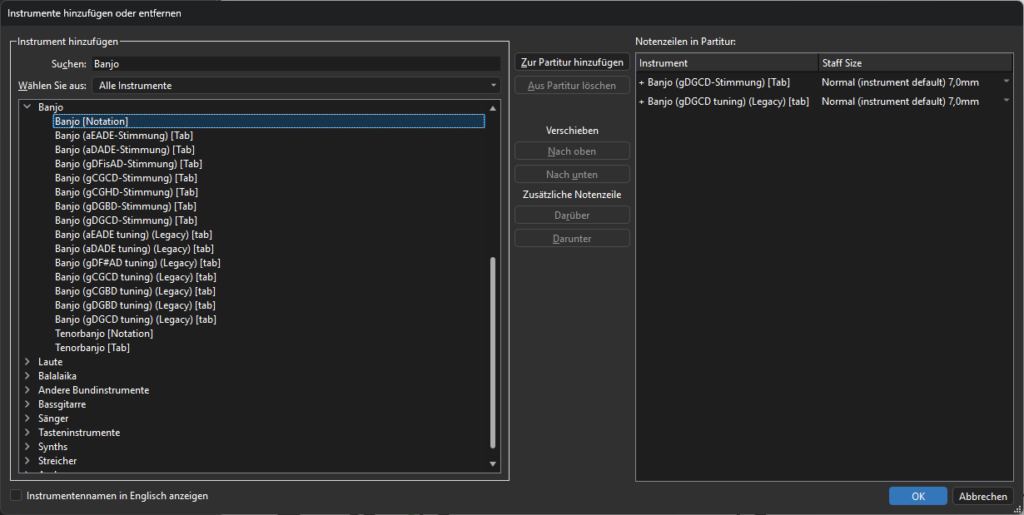Select Banjo (gDGCD tuning) (Legacy) [tab] in tree
Screen dimensions: 1024x515
tap(135, 319)
